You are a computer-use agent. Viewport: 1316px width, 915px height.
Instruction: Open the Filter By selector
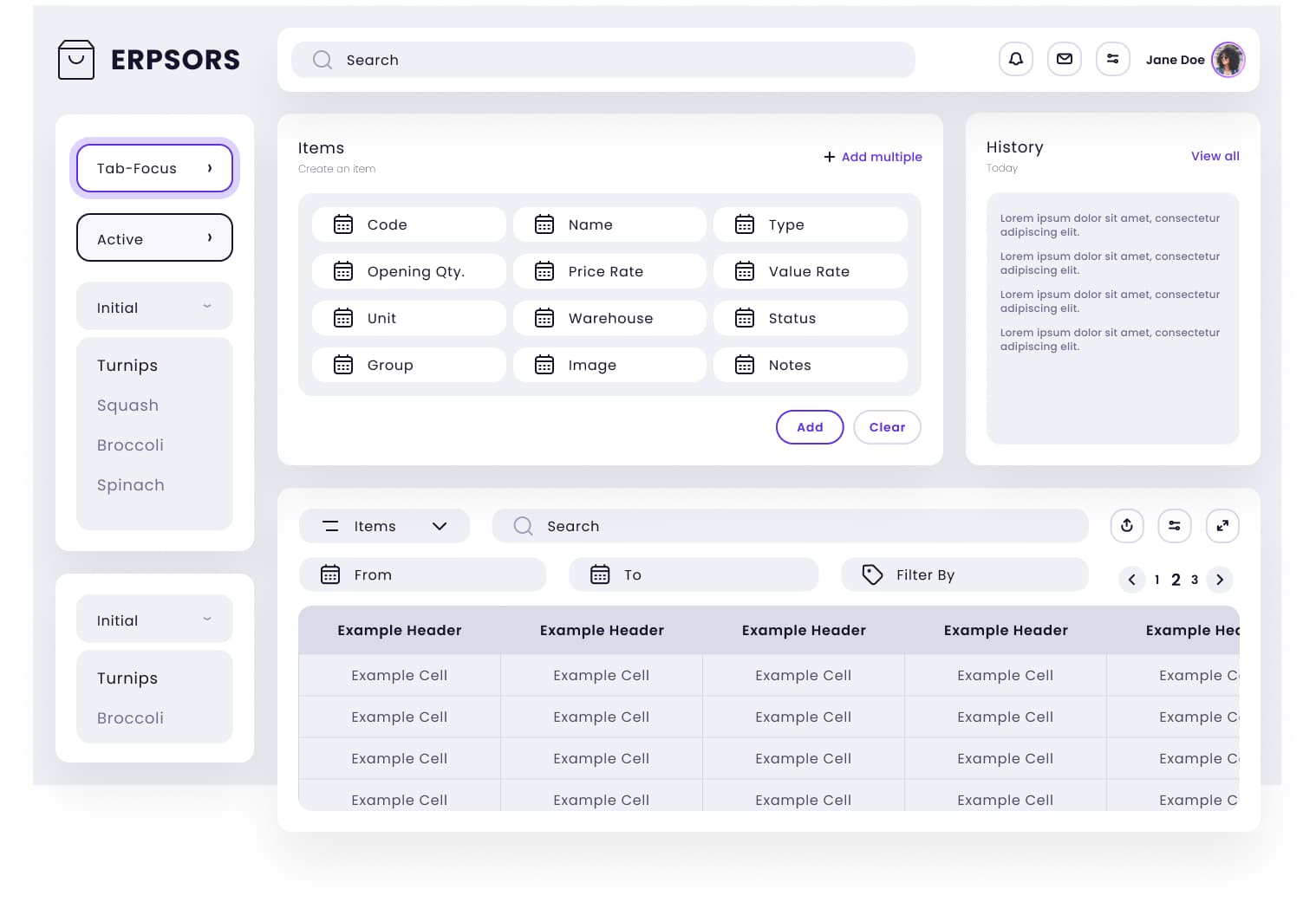tap(965, 574)
